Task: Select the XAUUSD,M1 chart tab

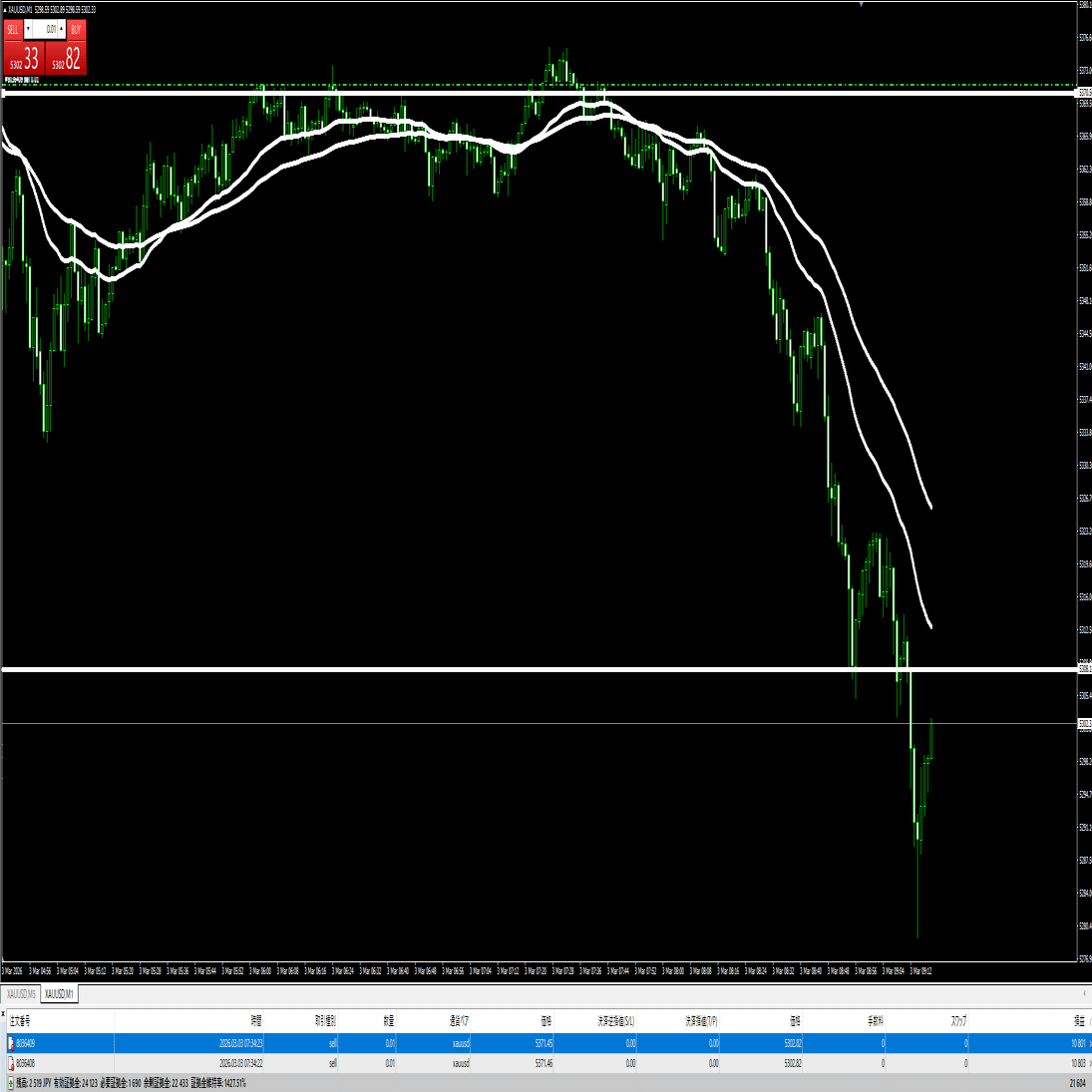Action: [59, 994]
